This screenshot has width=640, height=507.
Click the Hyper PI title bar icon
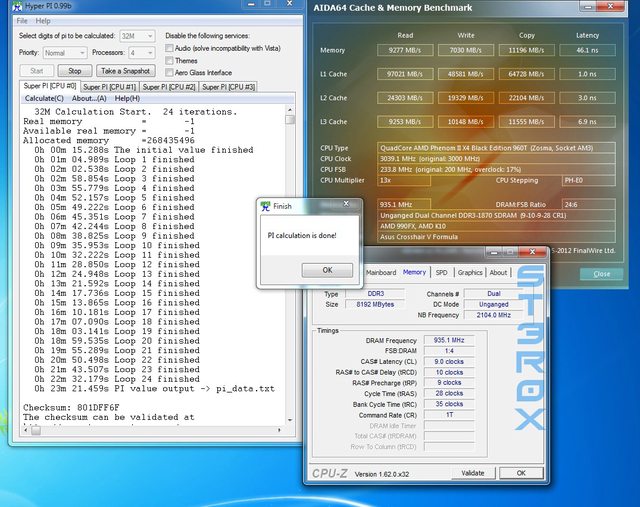17,6
